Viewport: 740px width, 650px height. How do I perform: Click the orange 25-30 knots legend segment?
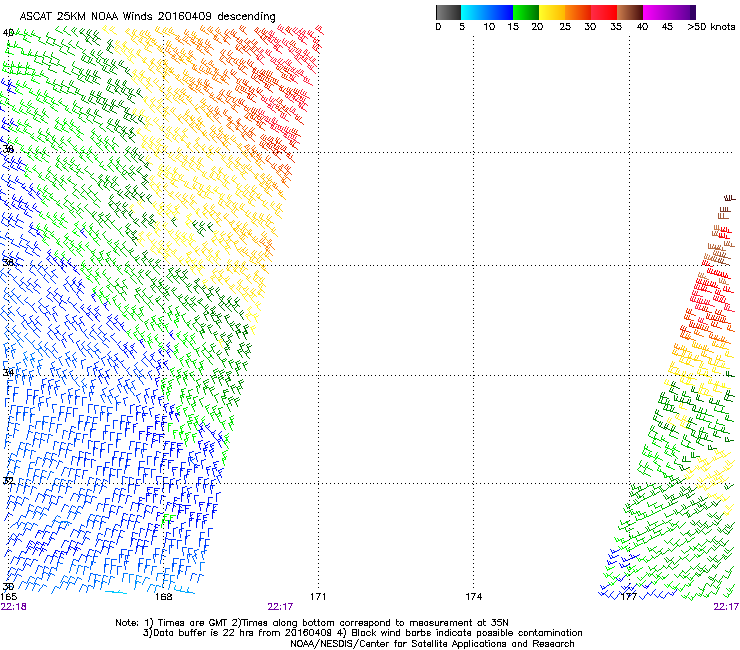click(x=578, y=12)
